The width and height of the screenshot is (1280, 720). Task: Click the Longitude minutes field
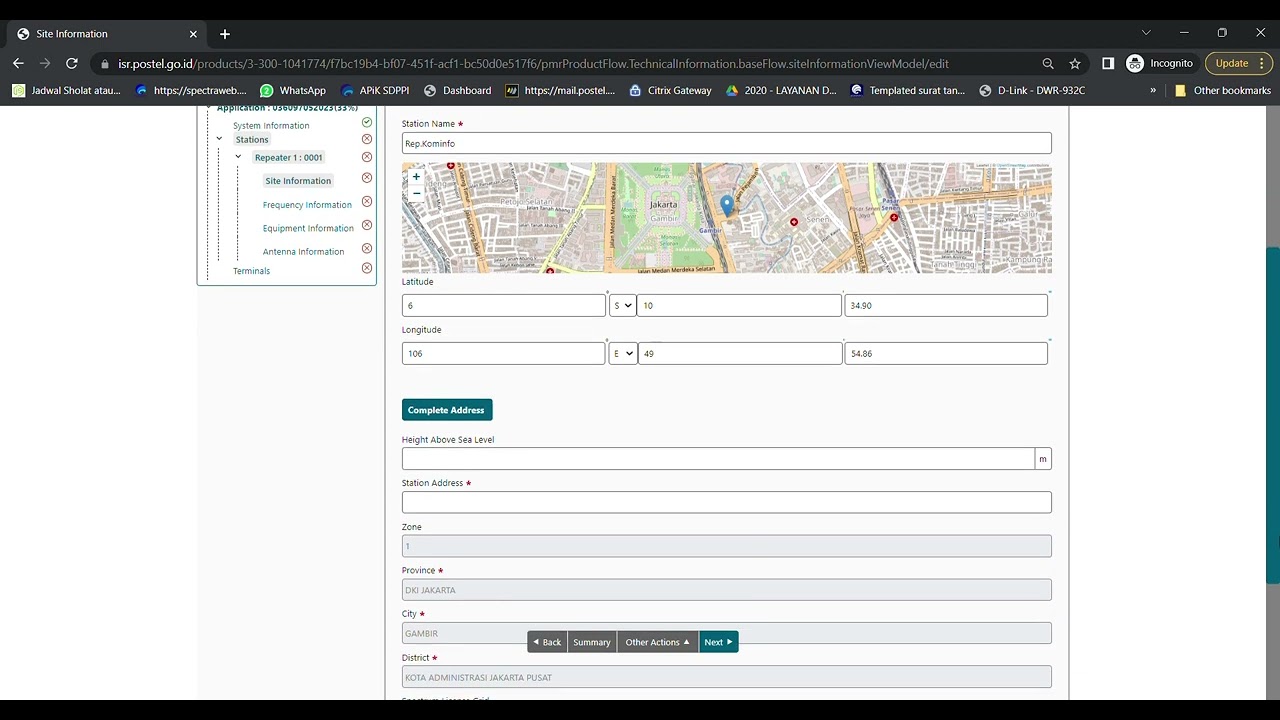739,353
